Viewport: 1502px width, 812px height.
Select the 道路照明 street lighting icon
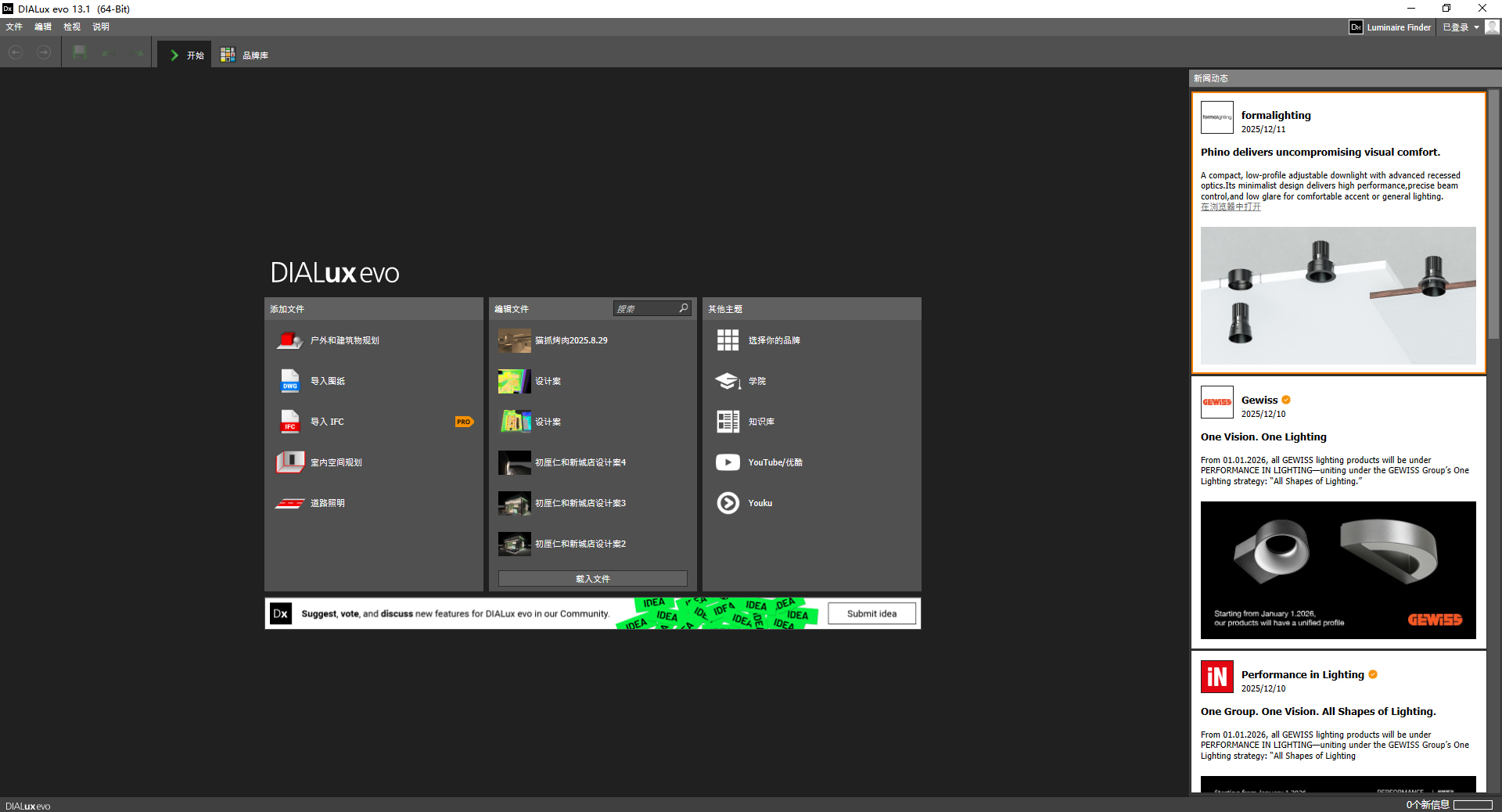tap(289, 503)
